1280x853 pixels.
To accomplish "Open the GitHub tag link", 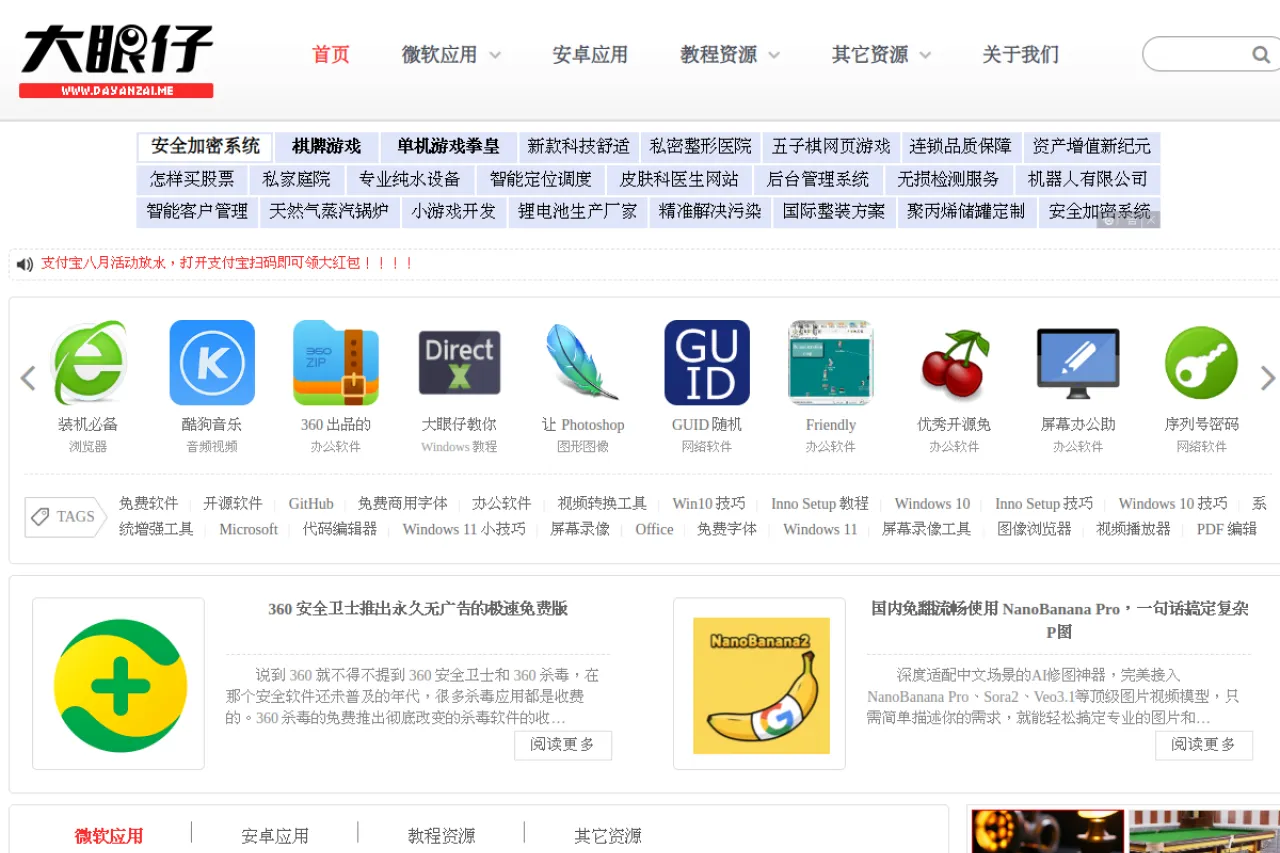I will click(310, 504).
